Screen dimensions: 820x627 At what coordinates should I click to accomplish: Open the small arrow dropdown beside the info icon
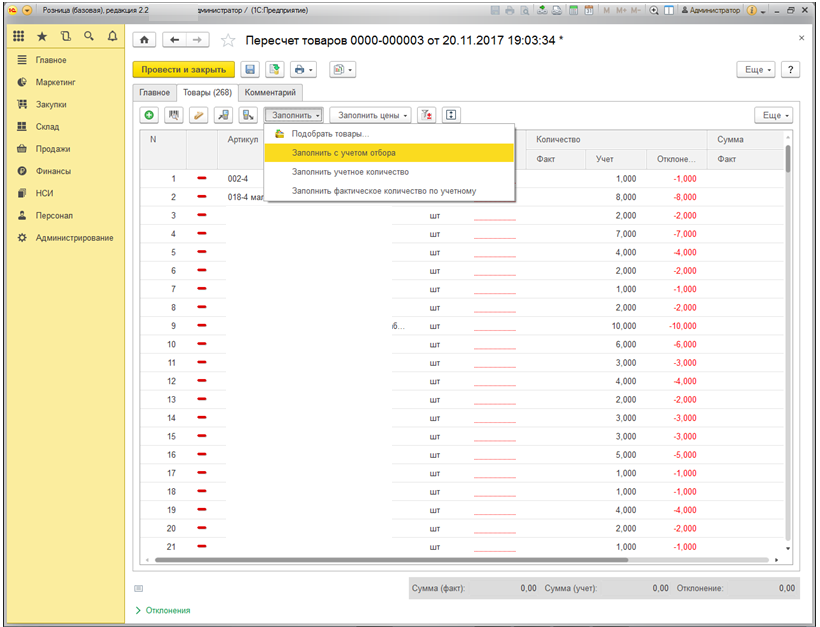coord(764,11)
